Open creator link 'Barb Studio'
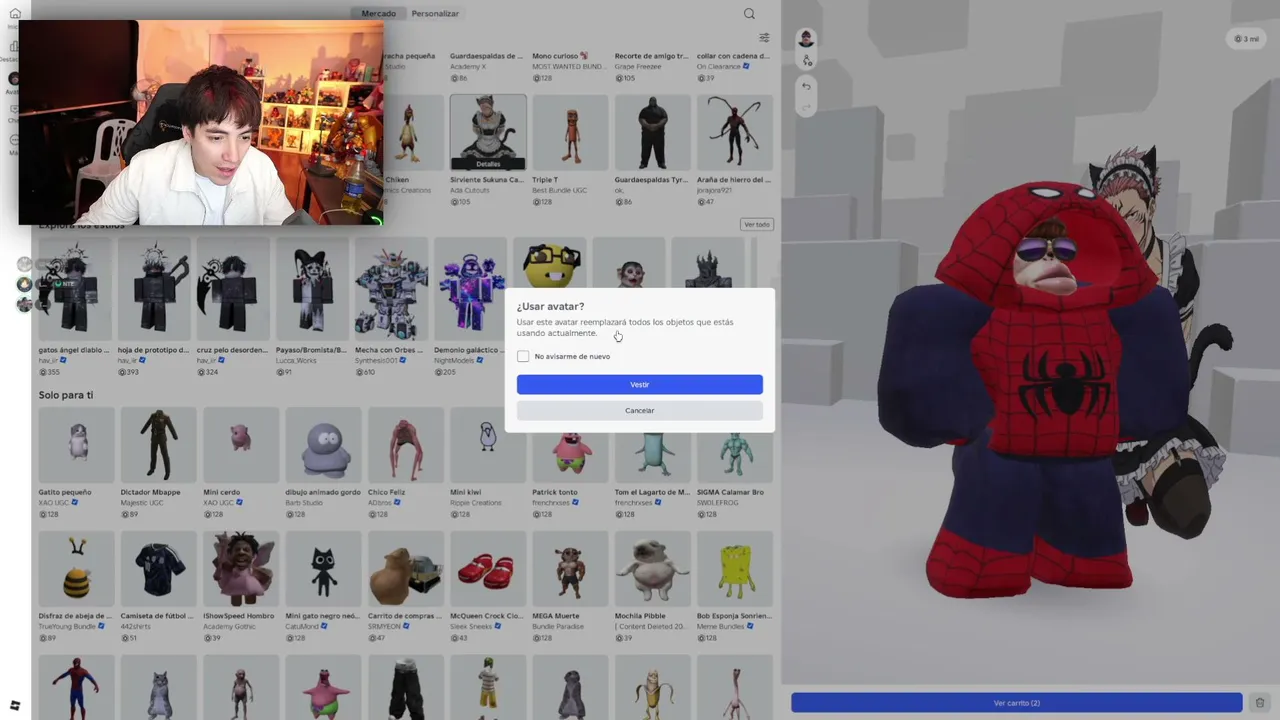The width and height of the screenshot is (1280, 720). [x=304, y=503]
